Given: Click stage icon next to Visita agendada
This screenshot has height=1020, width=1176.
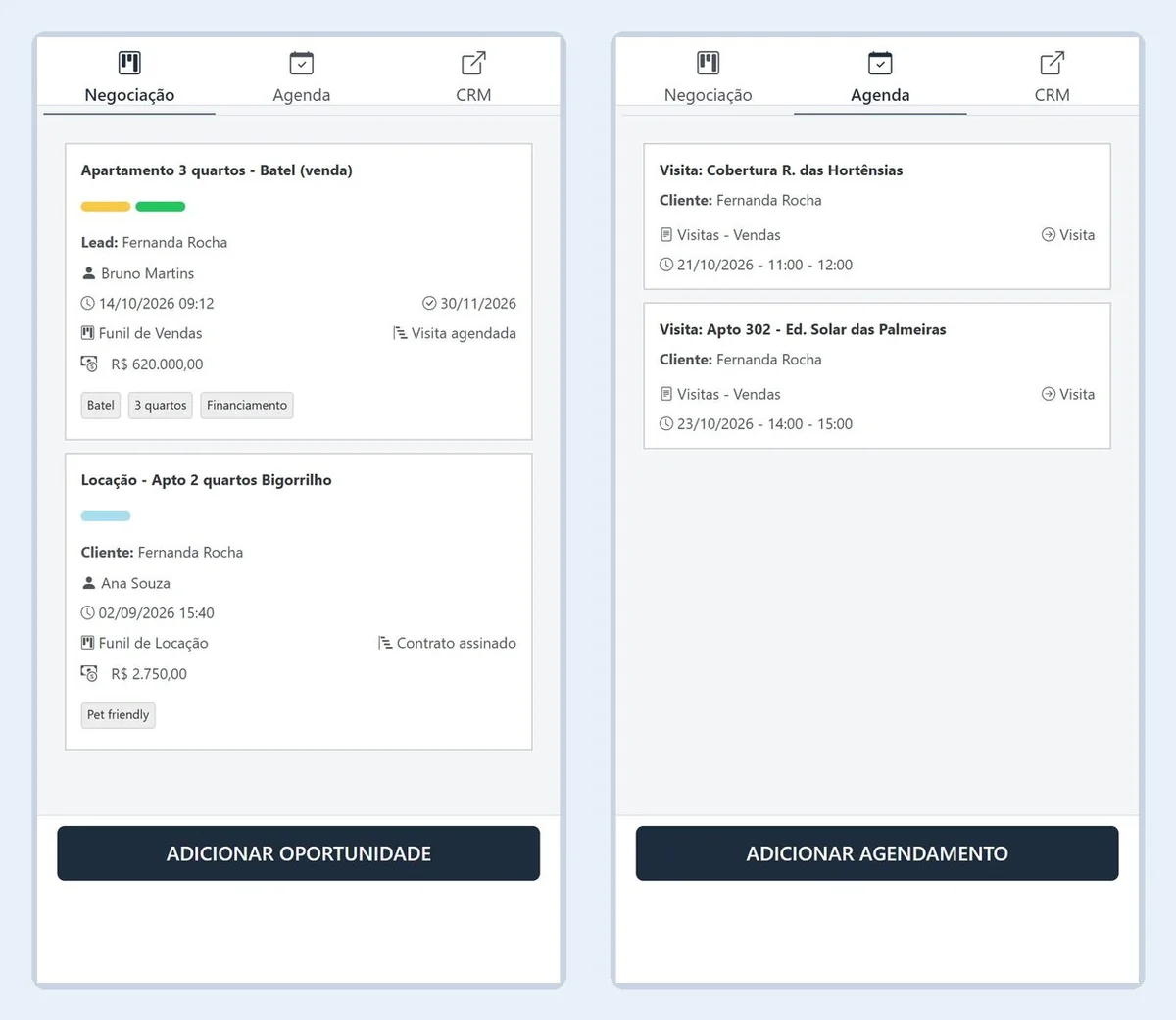Looking at the screenshot, I should pos(400,333).
